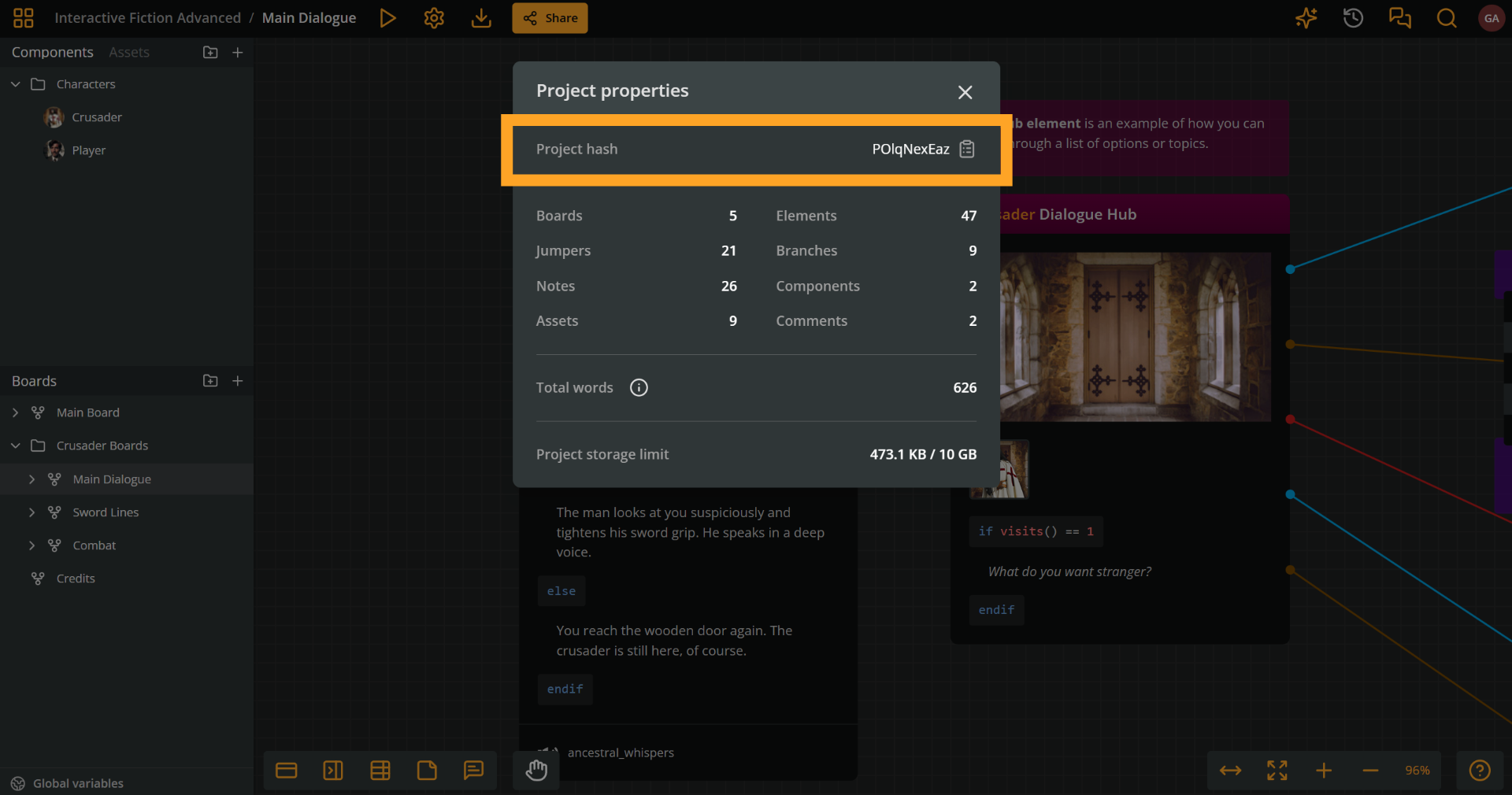Activate the AI sparkles feature
The height and width of the screenshot is (795, 1512).
click(x=1306, y=18)
